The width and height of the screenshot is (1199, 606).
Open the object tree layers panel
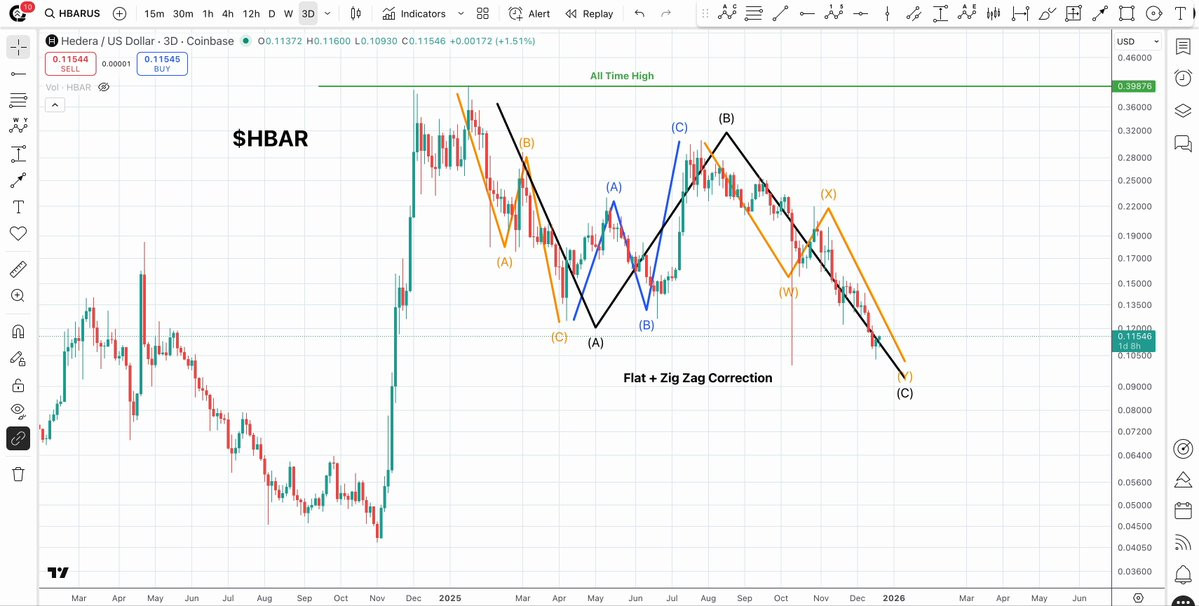pos(1183,110)
